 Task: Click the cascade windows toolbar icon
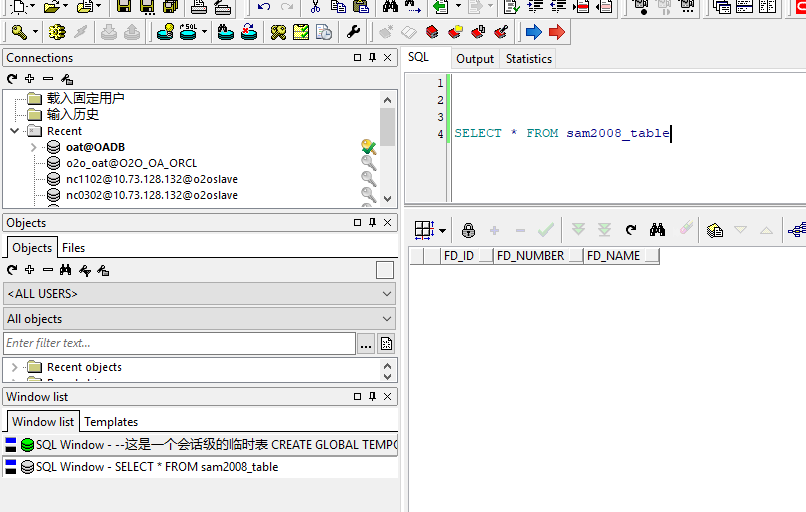point(722,7)
